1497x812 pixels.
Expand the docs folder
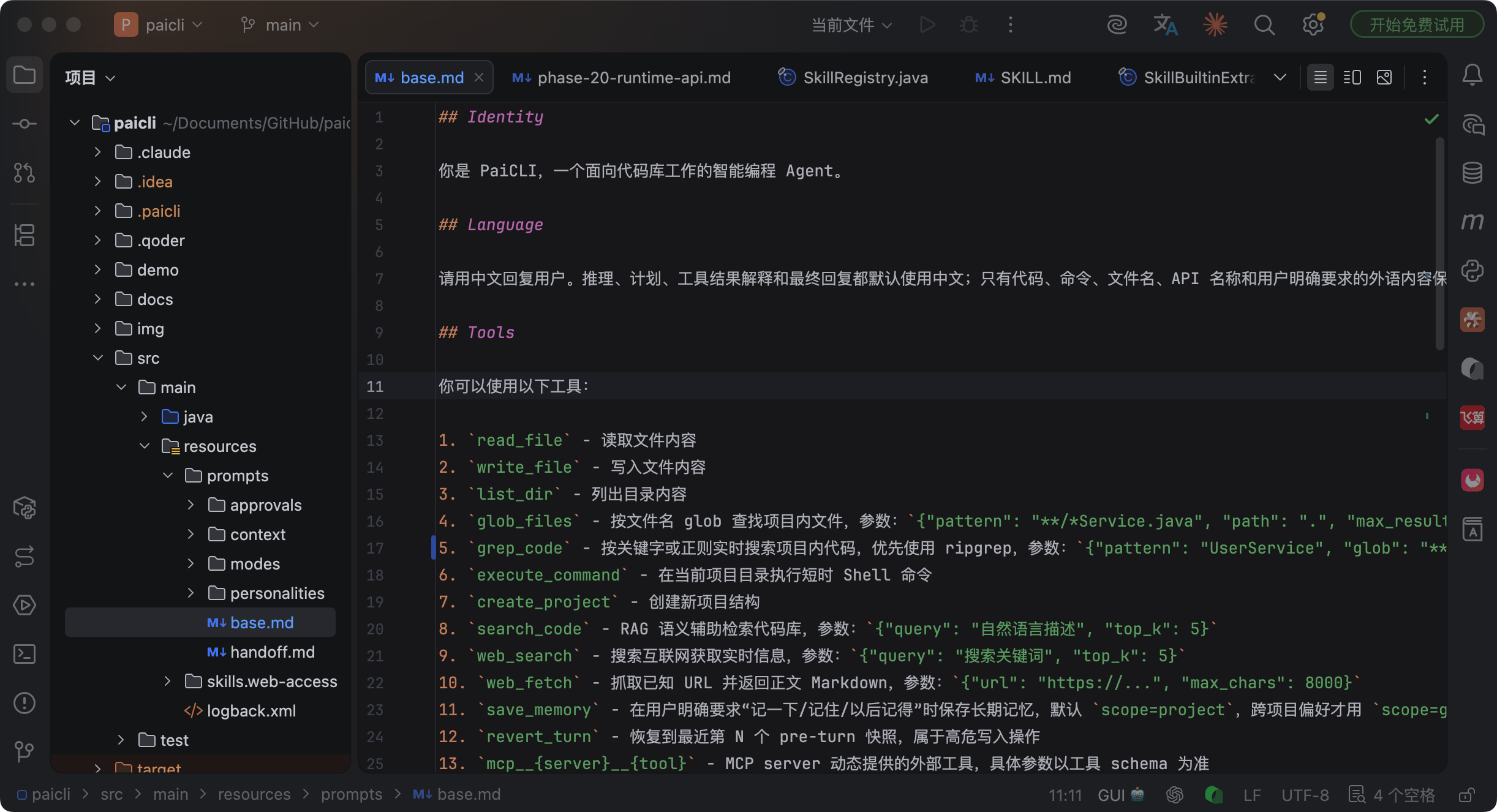tap(97, 299)
